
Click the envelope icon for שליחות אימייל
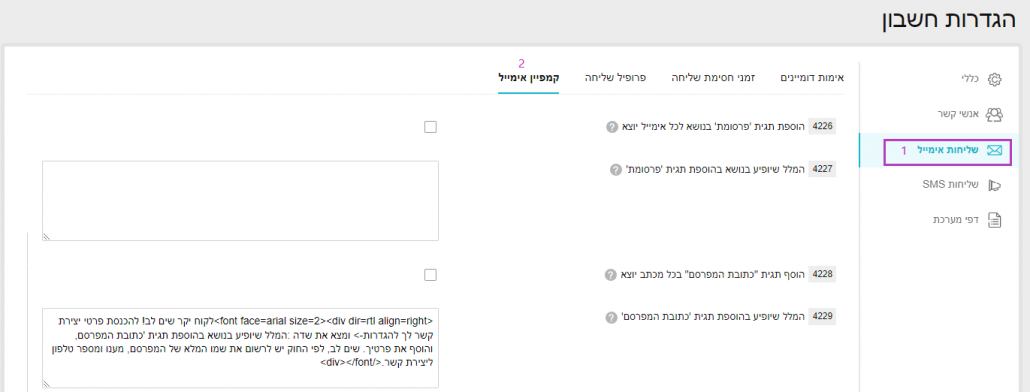click(995, 150)
